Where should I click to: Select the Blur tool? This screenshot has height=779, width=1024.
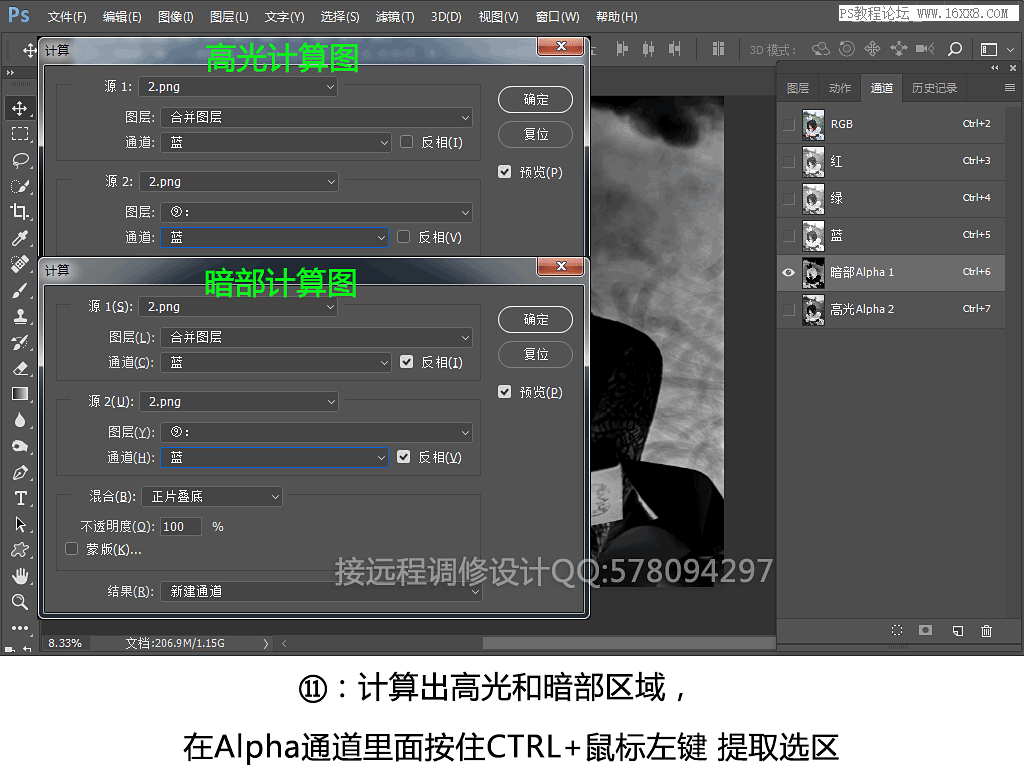point(20,420)
